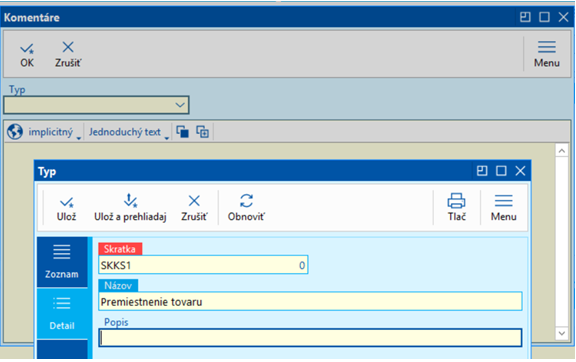Confirm with OK in Komentáre toolbar
This screenshot has width=576, height=362.
pos(27,54)
